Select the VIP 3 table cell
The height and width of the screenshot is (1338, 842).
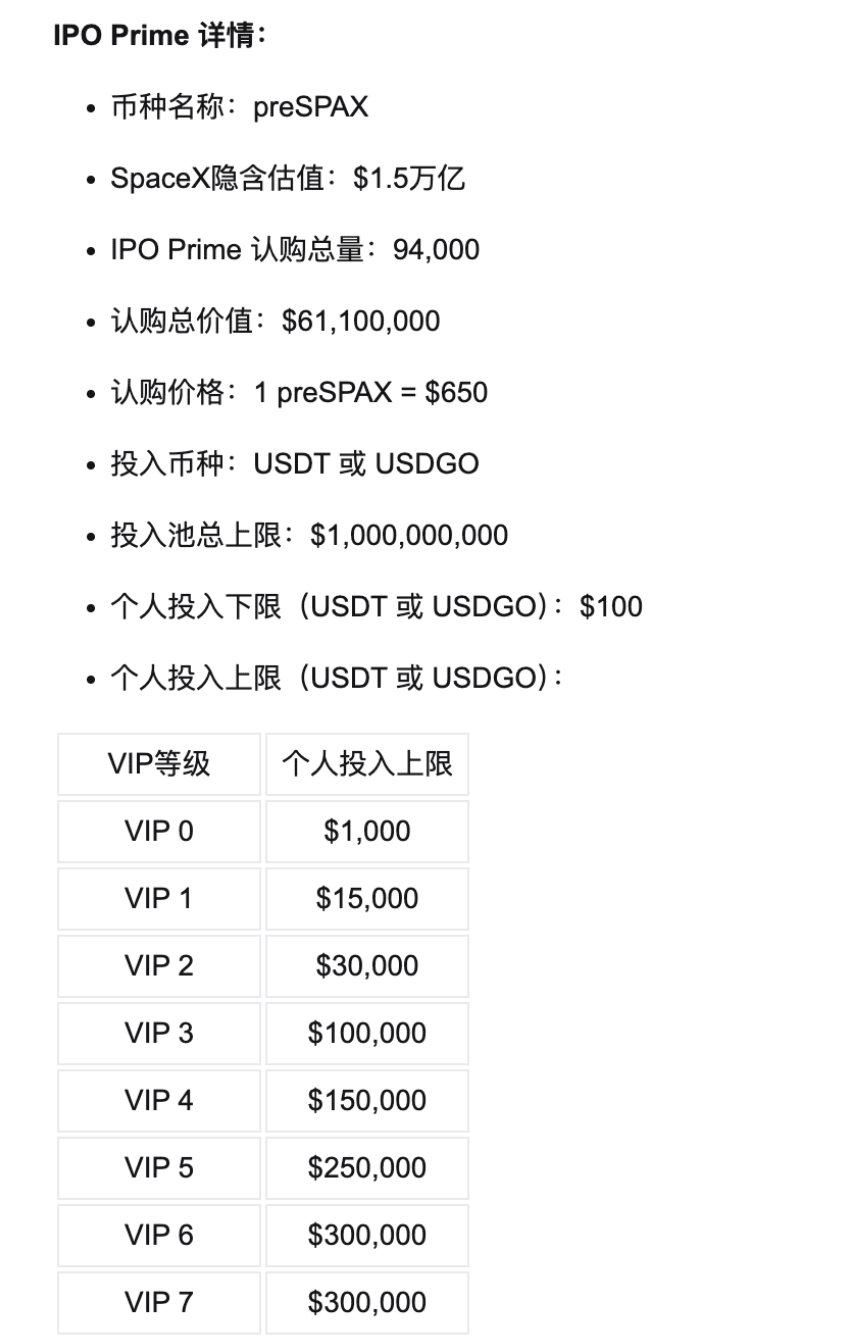point(159,1033)
